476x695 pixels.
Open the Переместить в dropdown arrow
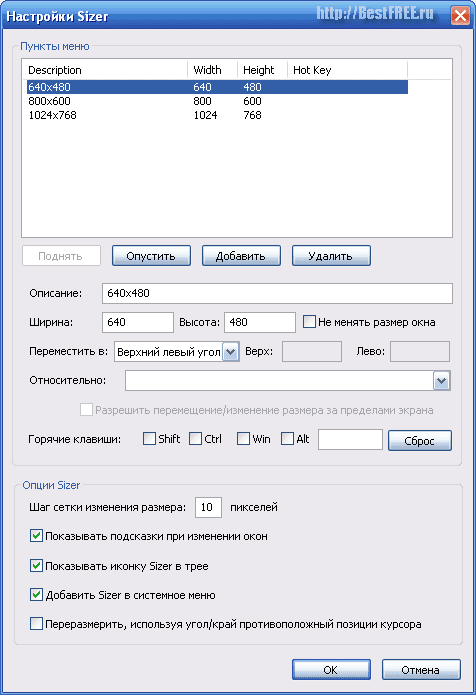click(230, 352)
